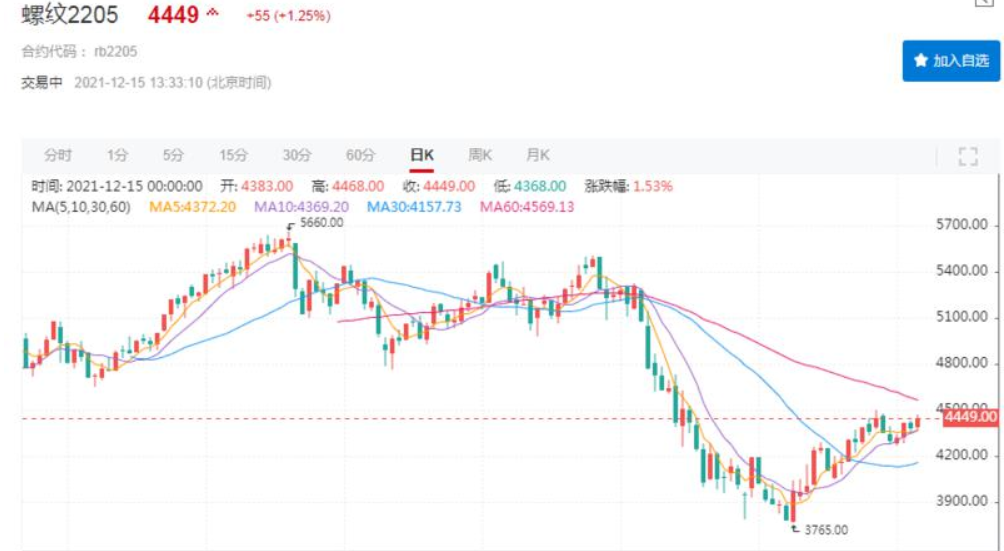Screen dimensions: 1004x551
Task: Switch chart to 15分 interval
Action: [233, 155]
